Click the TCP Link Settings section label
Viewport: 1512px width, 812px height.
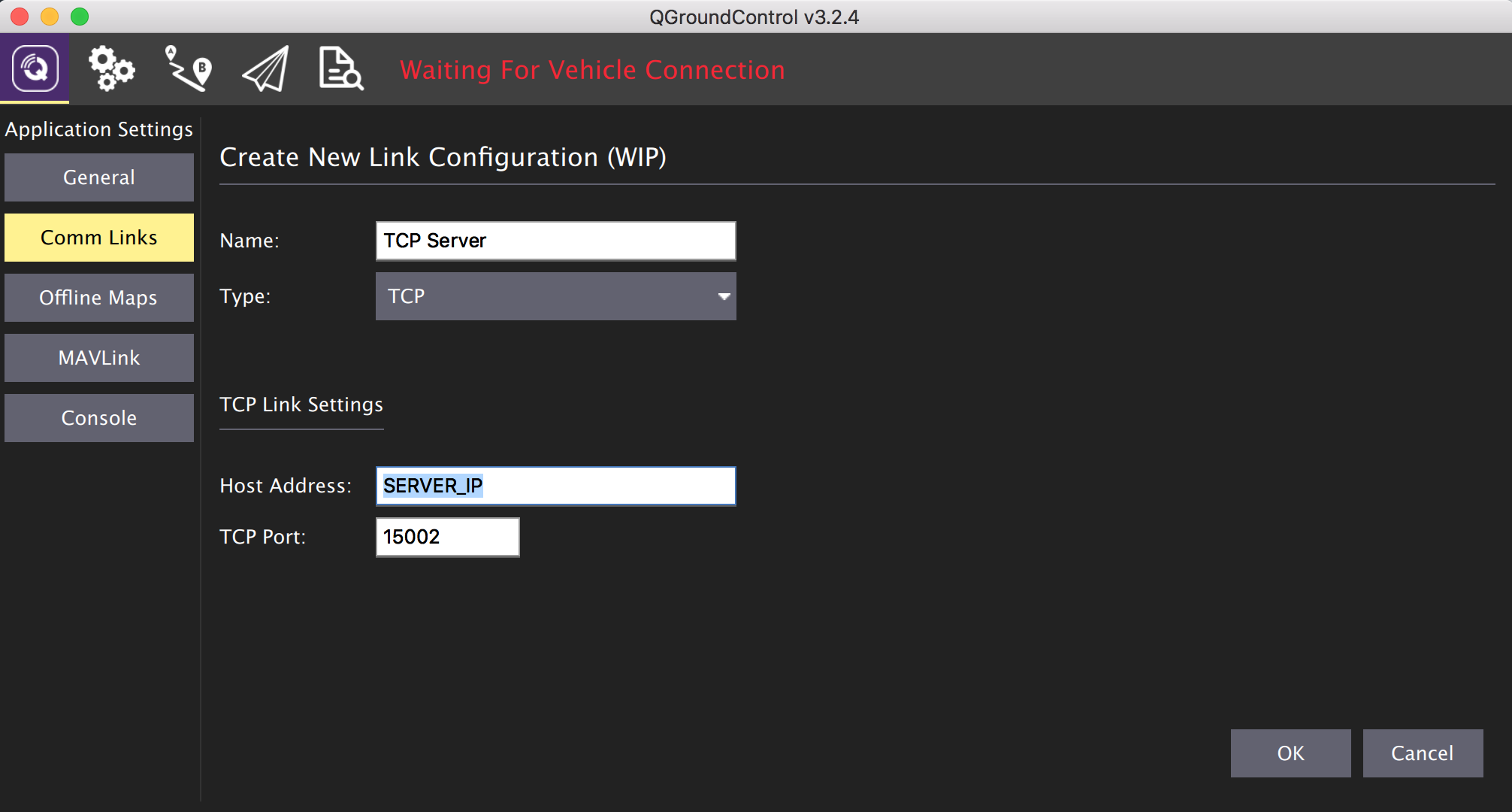pos(301,404)
